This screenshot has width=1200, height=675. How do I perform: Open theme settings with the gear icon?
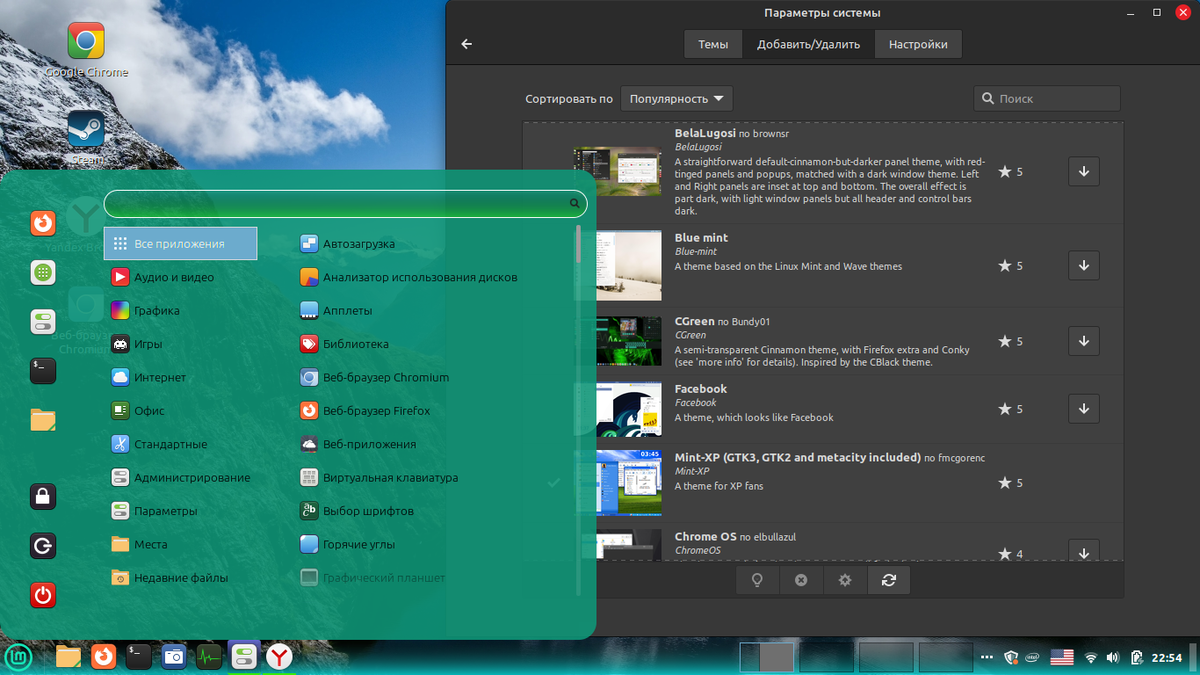tap(844, 579)
